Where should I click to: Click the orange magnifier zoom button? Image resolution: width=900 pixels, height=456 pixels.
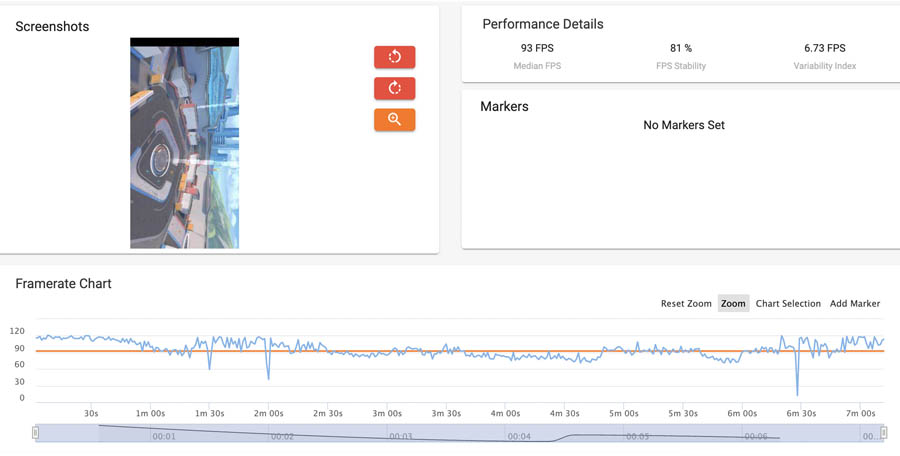[394, 120]
